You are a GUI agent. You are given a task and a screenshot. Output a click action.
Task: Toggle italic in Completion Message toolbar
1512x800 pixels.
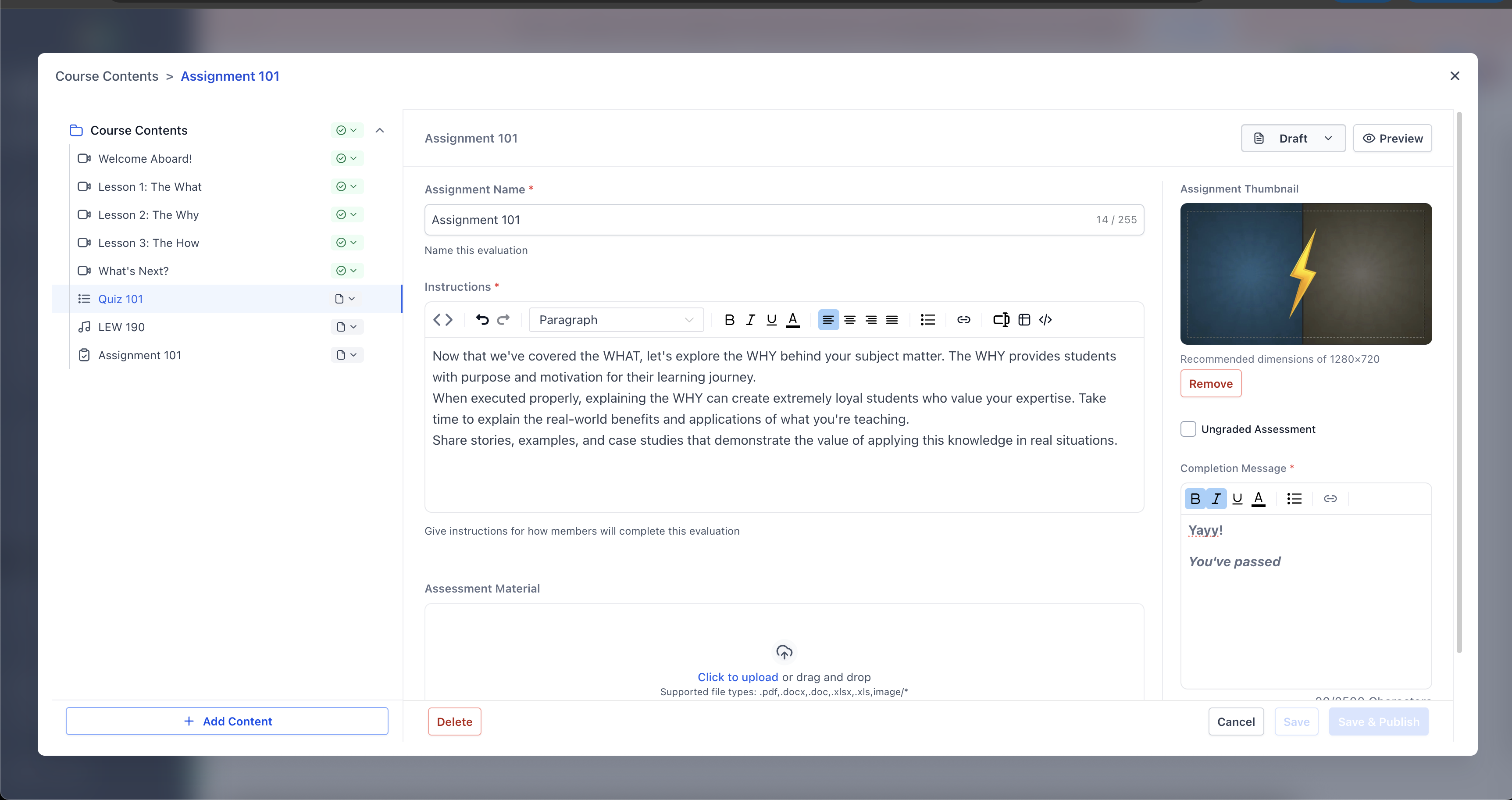tap(1216, 498)
